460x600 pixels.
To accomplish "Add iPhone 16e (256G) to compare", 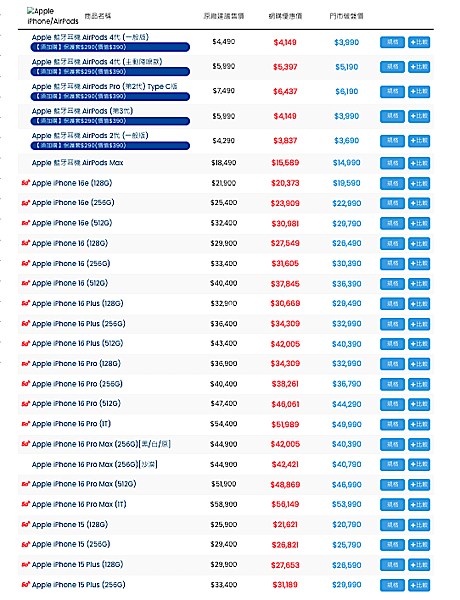I will pyautogui.click(x=419, y=203).
